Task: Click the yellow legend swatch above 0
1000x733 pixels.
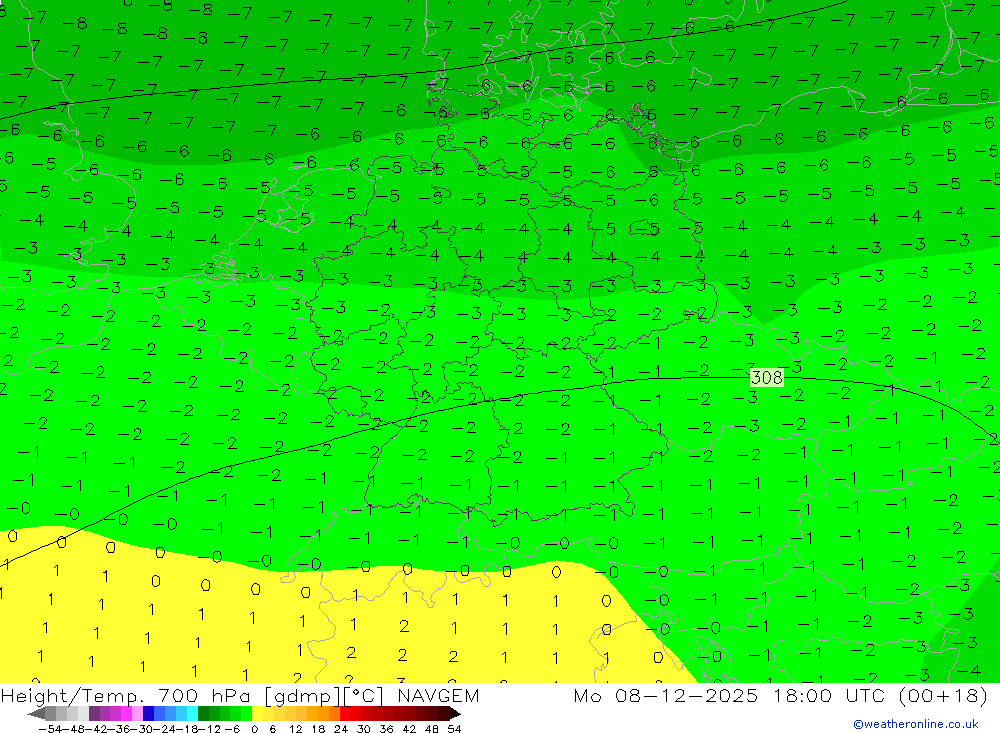Action: (x=258, y=713)
